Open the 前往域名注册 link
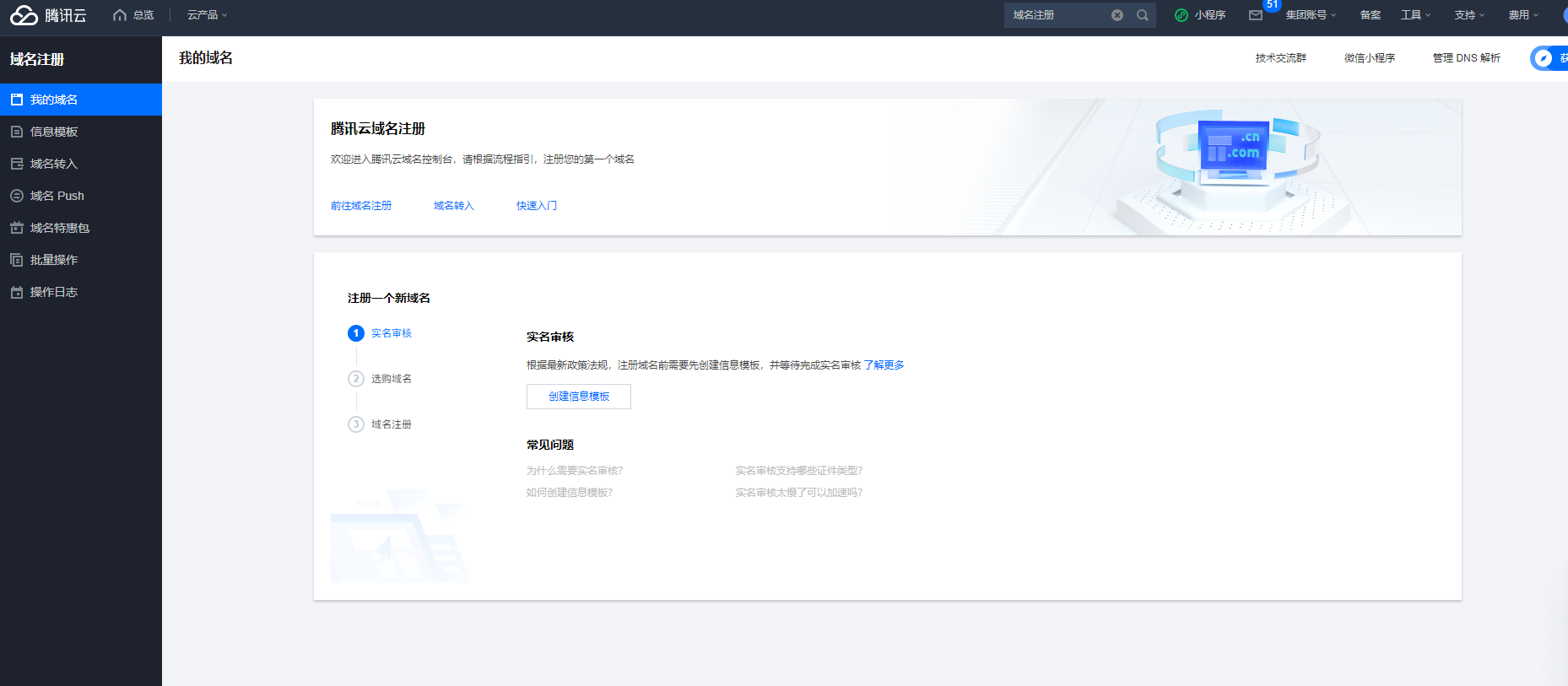Screen dimensions: 1568x686 [361, 206]
